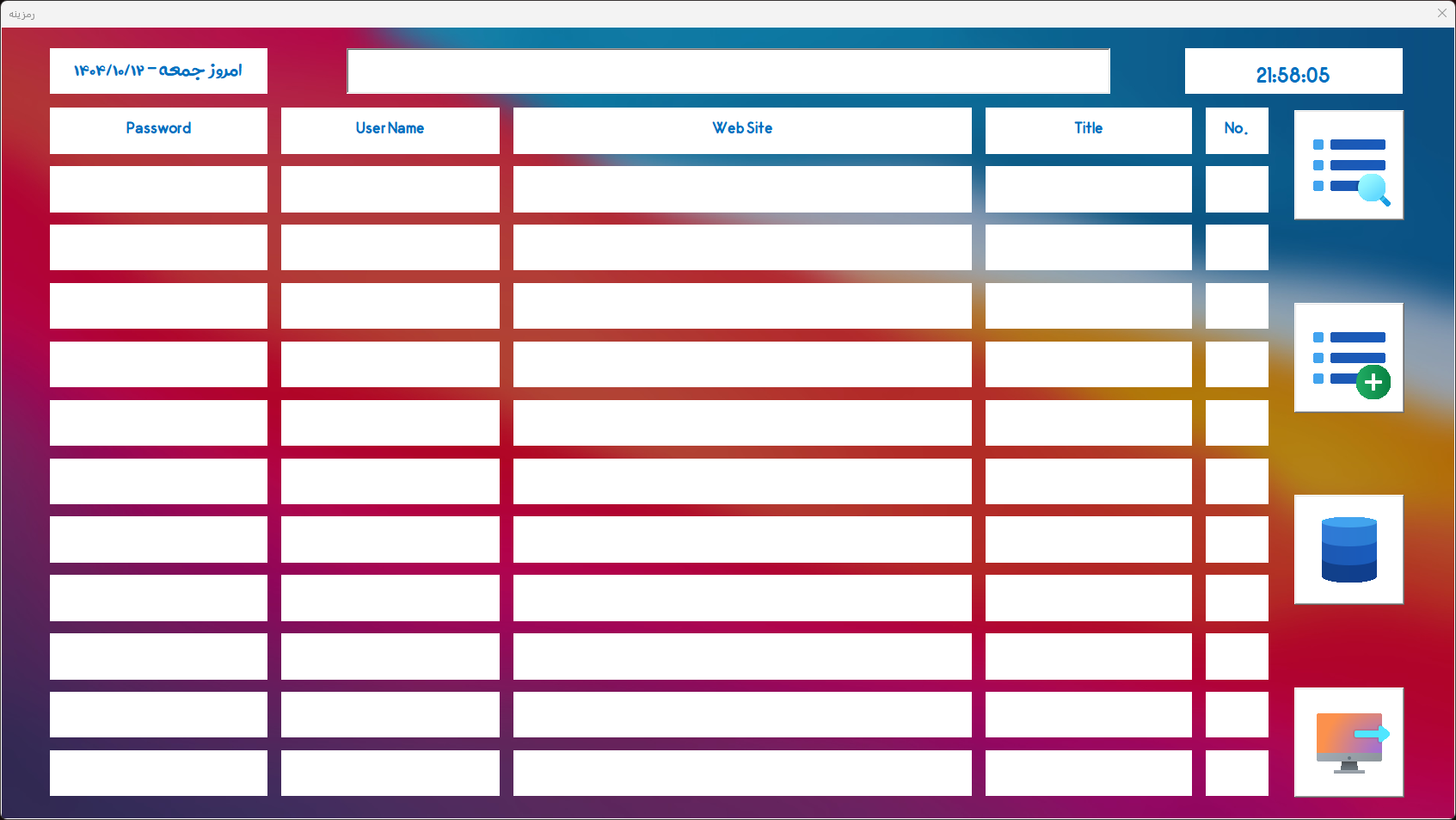Click the Persian date label

click(x=158, y=71)
